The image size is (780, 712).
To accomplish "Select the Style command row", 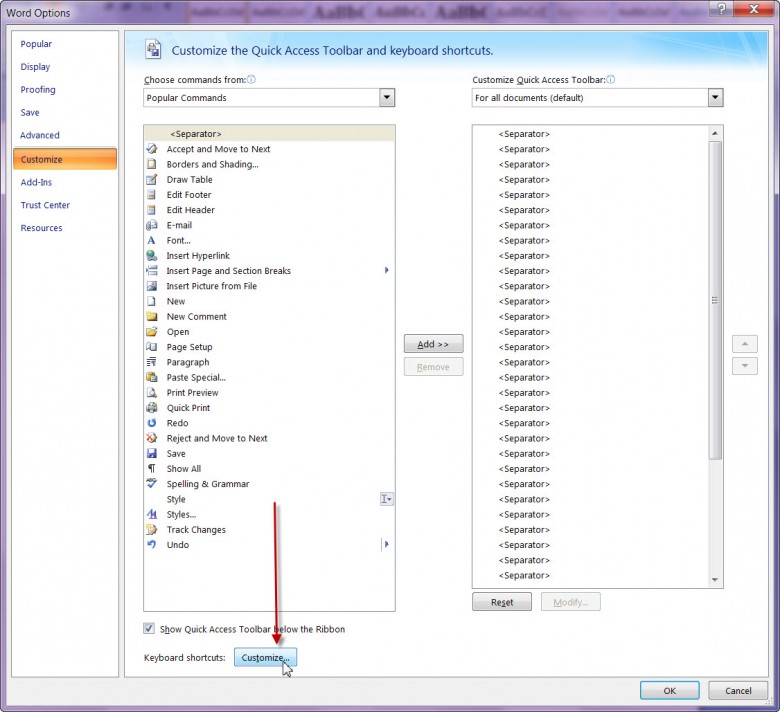I will coord(269,499).
